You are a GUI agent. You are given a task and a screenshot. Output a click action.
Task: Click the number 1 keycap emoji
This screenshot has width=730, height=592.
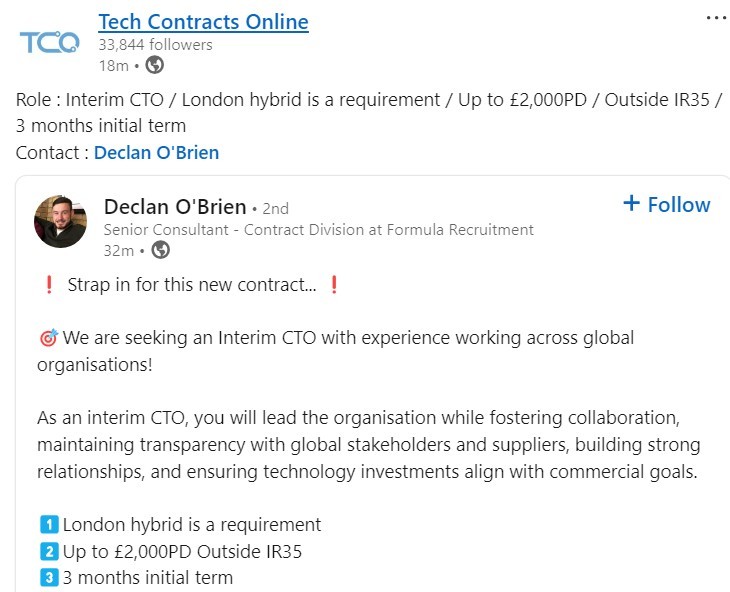pos(48,525)
